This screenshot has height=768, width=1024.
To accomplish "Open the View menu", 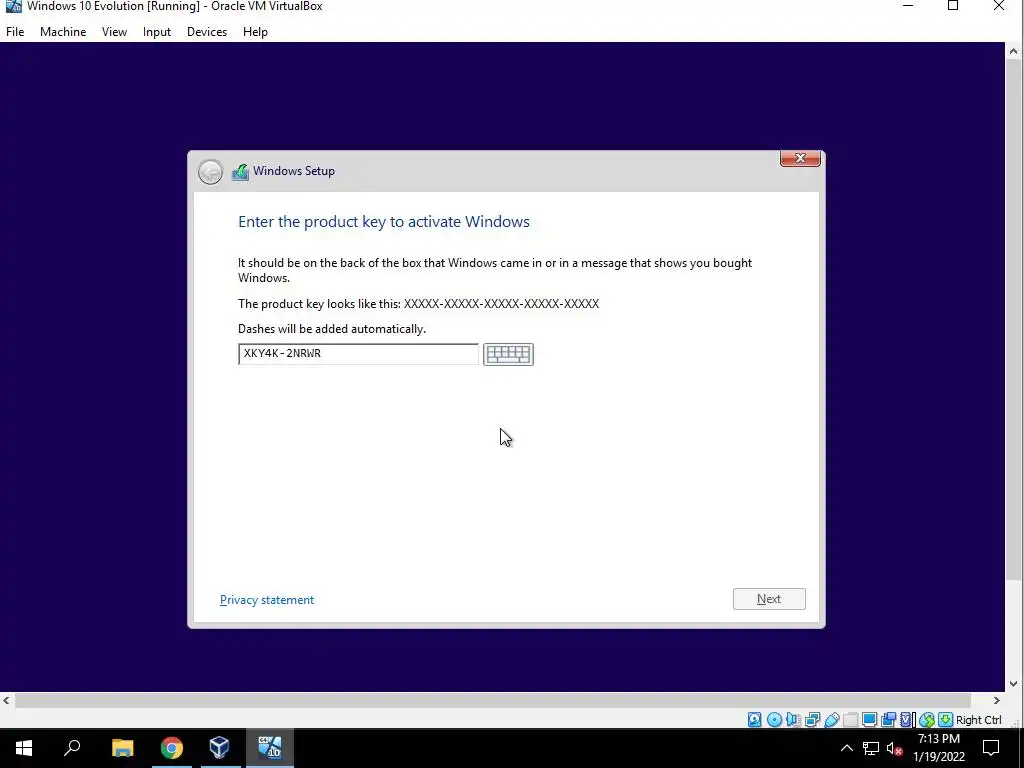I will coord(114,32).
